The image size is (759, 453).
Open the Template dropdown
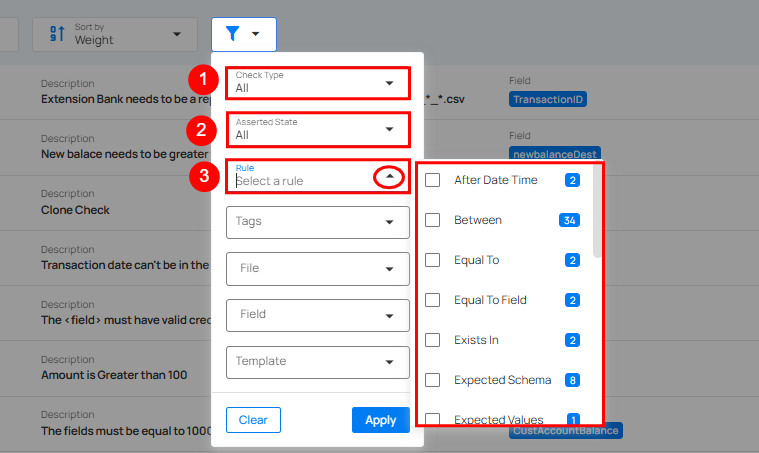(318, 362)
